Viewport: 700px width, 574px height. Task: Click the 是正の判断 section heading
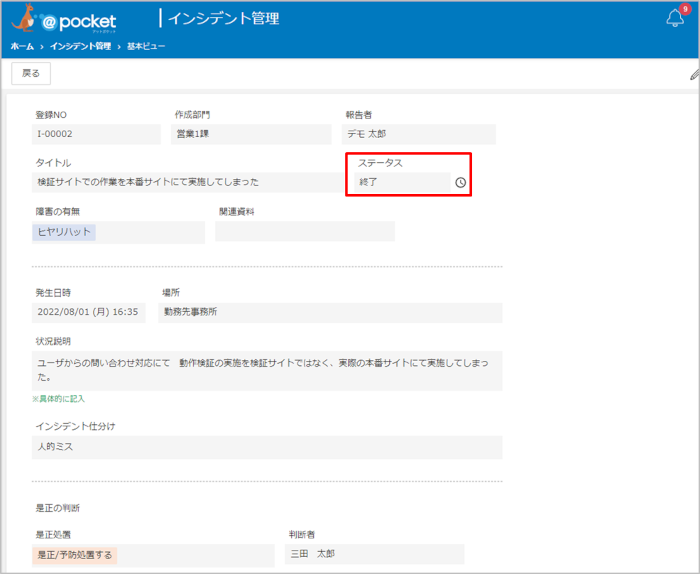tap(58, 508)
